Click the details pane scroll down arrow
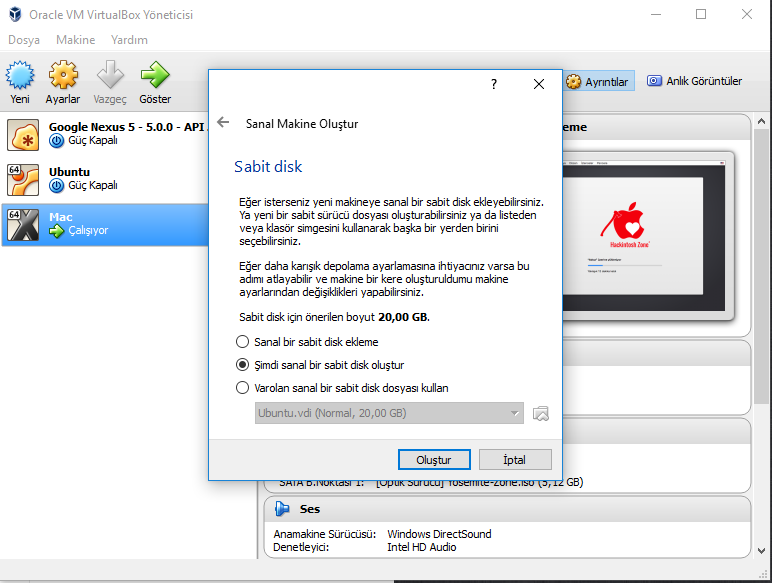 [761, 551]
